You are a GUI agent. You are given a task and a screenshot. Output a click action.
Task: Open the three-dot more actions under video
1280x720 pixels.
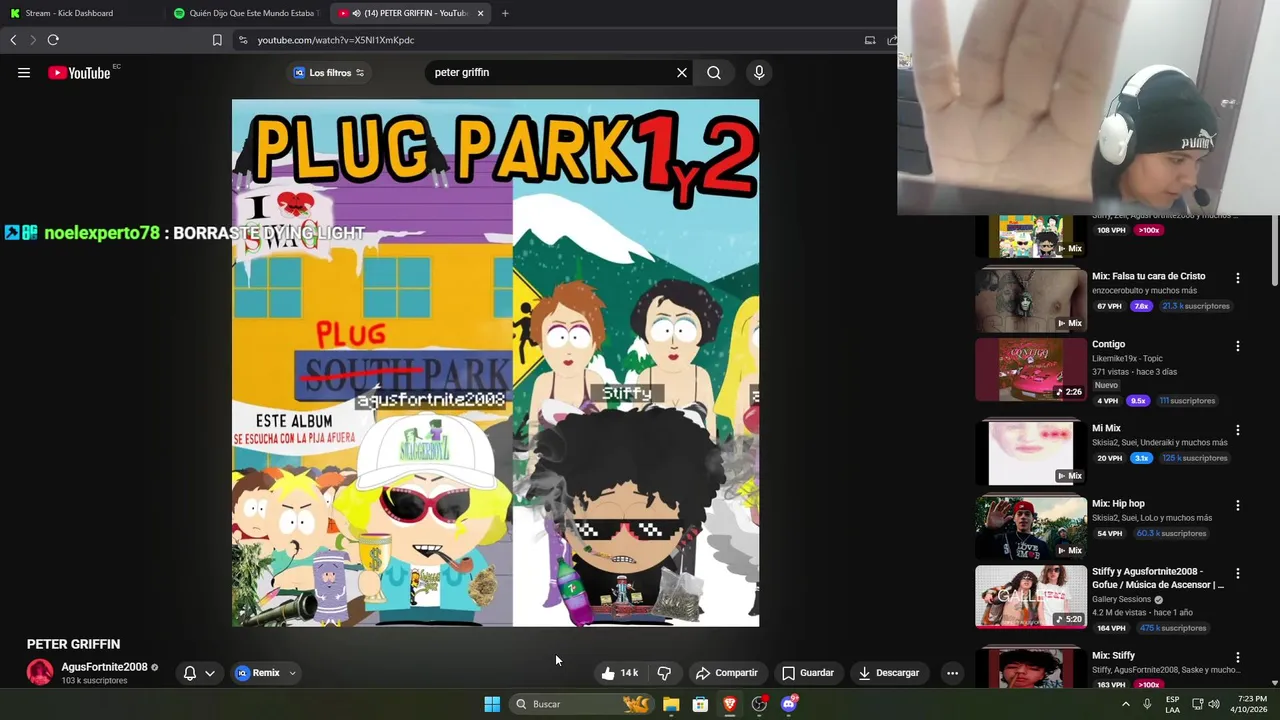coord(952,673)
